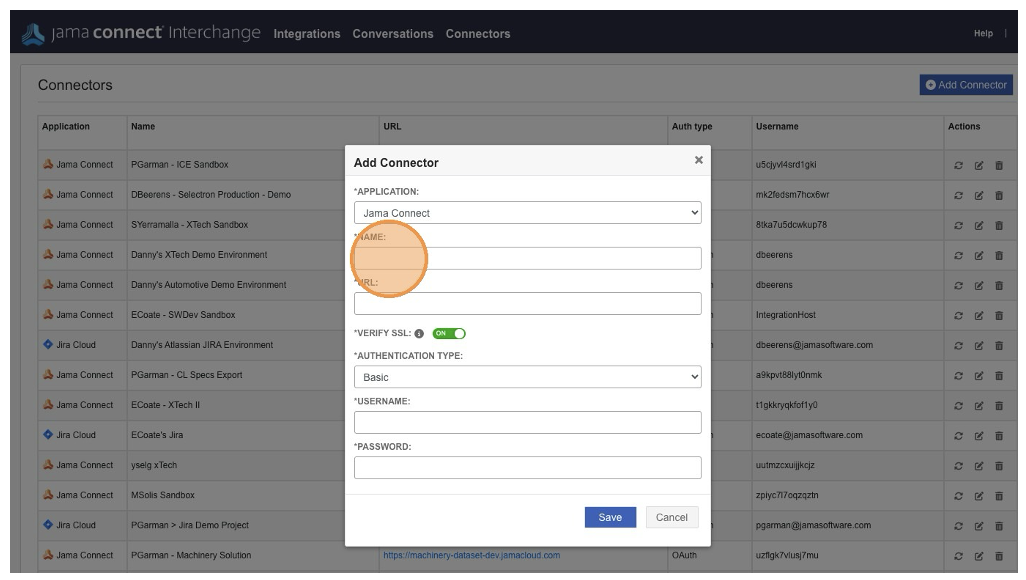Delete Danny's XTech Demo Environment connector
Screen dimensions: 1026x580
pyautogui.click(x=999, y=255)
